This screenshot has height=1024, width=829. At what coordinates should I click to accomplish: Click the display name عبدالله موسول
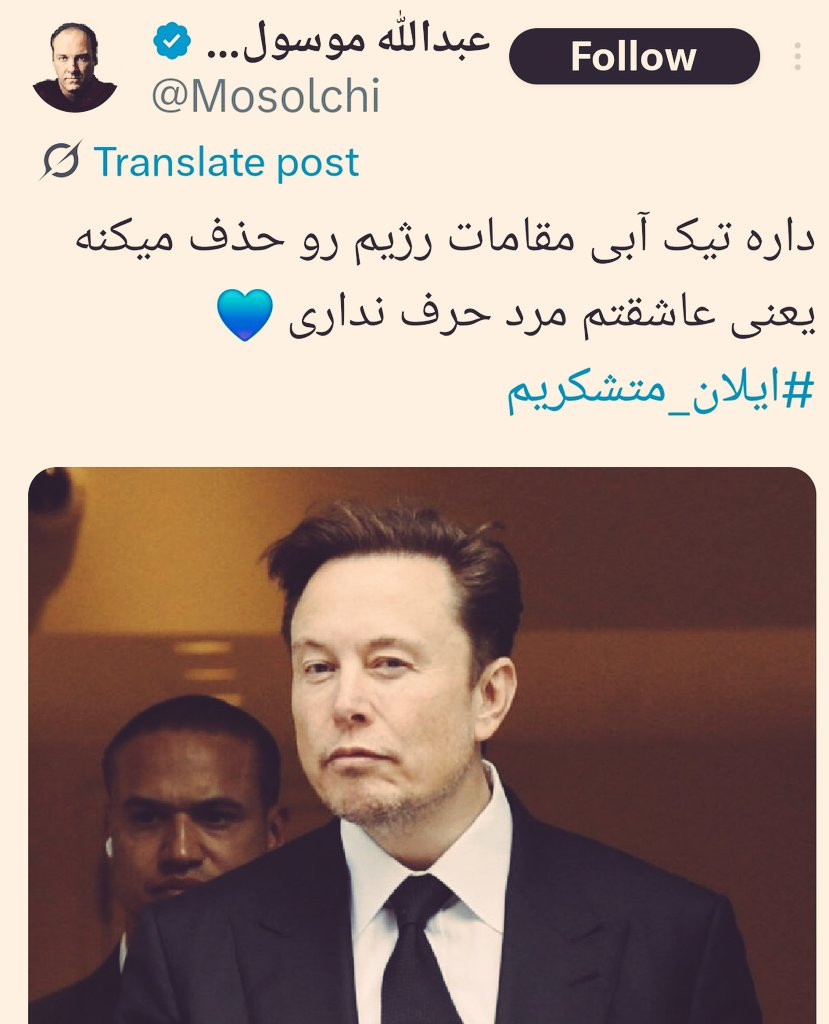(348, 40)
